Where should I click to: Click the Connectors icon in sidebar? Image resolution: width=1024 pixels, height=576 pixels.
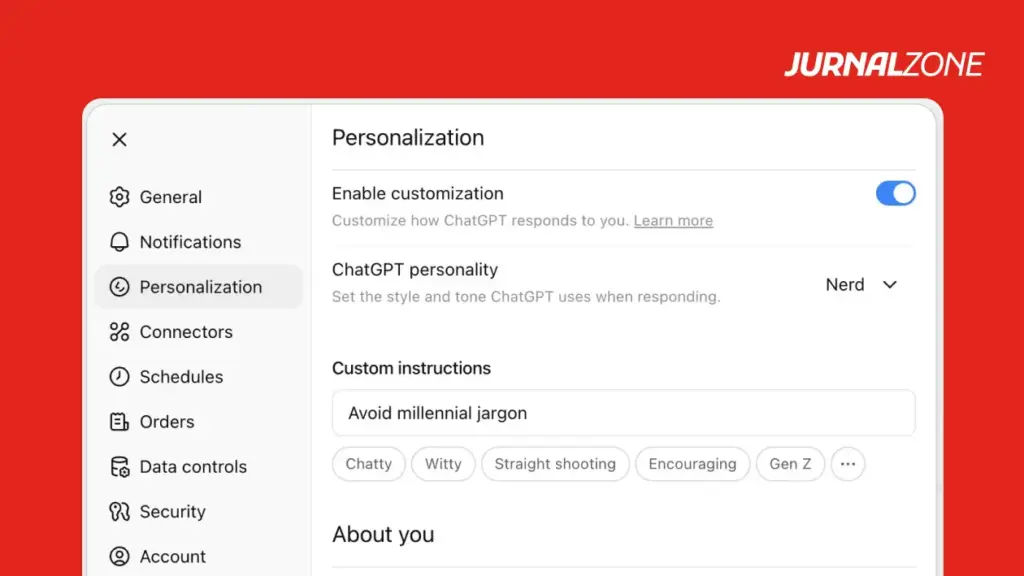point(120,332)
